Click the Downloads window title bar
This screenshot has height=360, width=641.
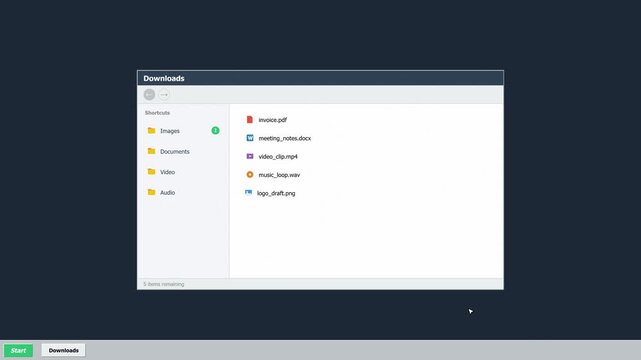point(320,78)
